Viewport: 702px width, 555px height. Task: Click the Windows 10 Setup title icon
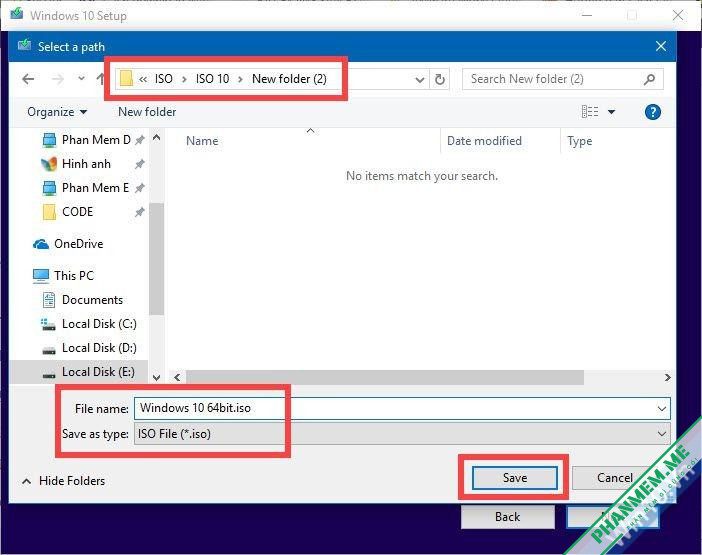tap(17, 14)
